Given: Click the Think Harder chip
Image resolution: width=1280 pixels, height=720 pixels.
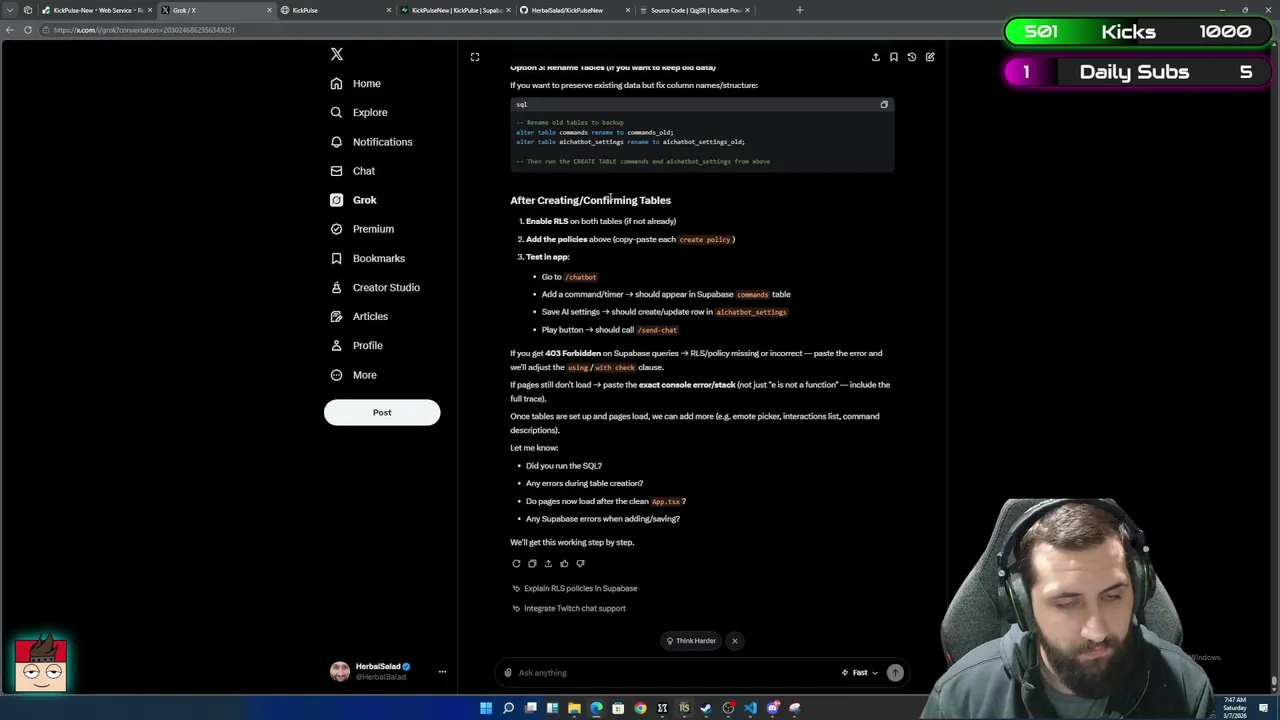Looking at the screenshot, I should (691, 641).
